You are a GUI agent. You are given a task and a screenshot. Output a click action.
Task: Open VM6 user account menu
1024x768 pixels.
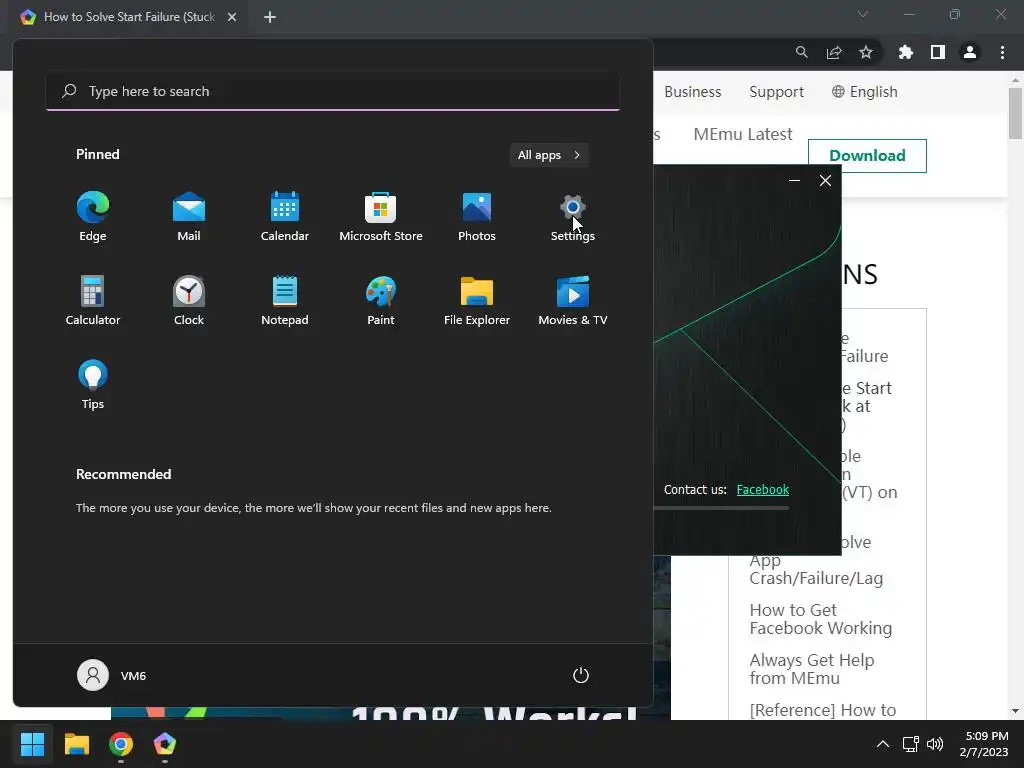tap(112, 675)
